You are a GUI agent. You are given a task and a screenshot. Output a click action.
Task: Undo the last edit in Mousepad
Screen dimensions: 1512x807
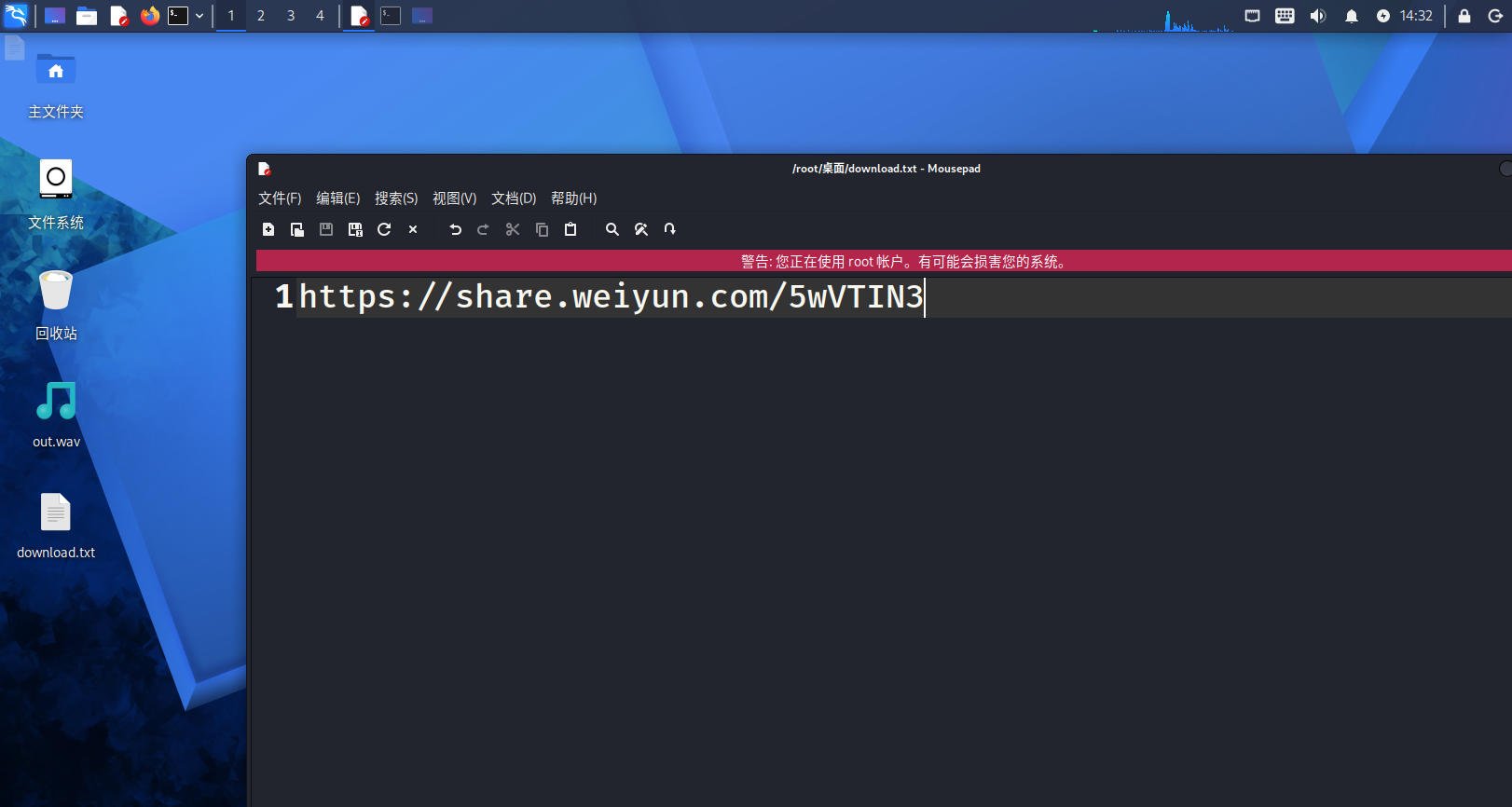[455, 229]
